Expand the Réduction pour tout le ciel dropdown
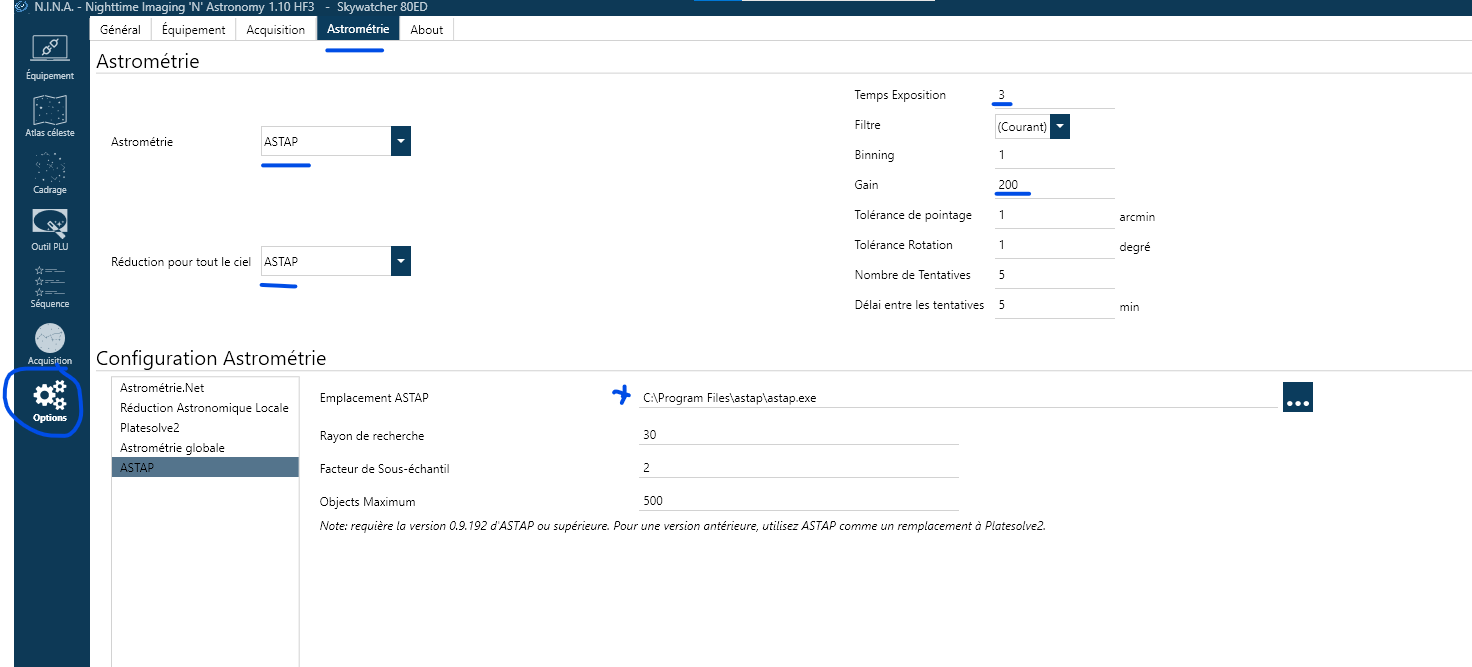The height and width of the screenshot is (667, 1472). pyautogui.click(x=400, y=262)
